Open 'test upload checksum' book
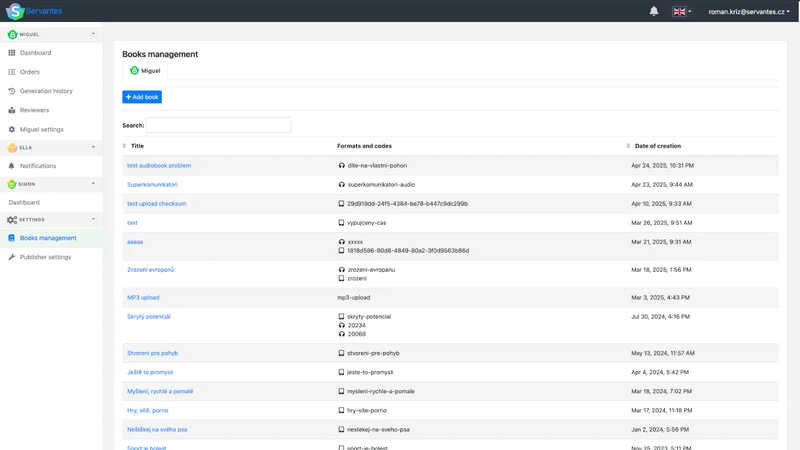 [157, 204]
